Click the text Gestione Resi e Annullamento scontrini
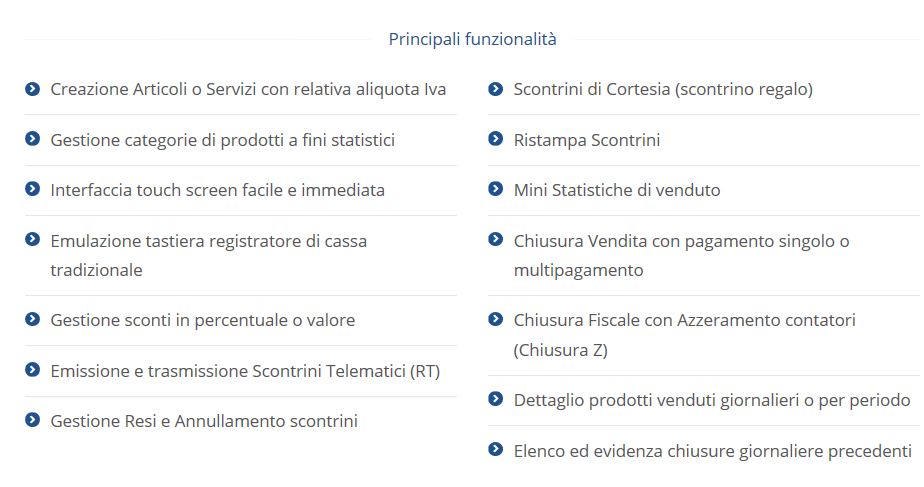Viewport: 924px width, 487px height. 204,421
